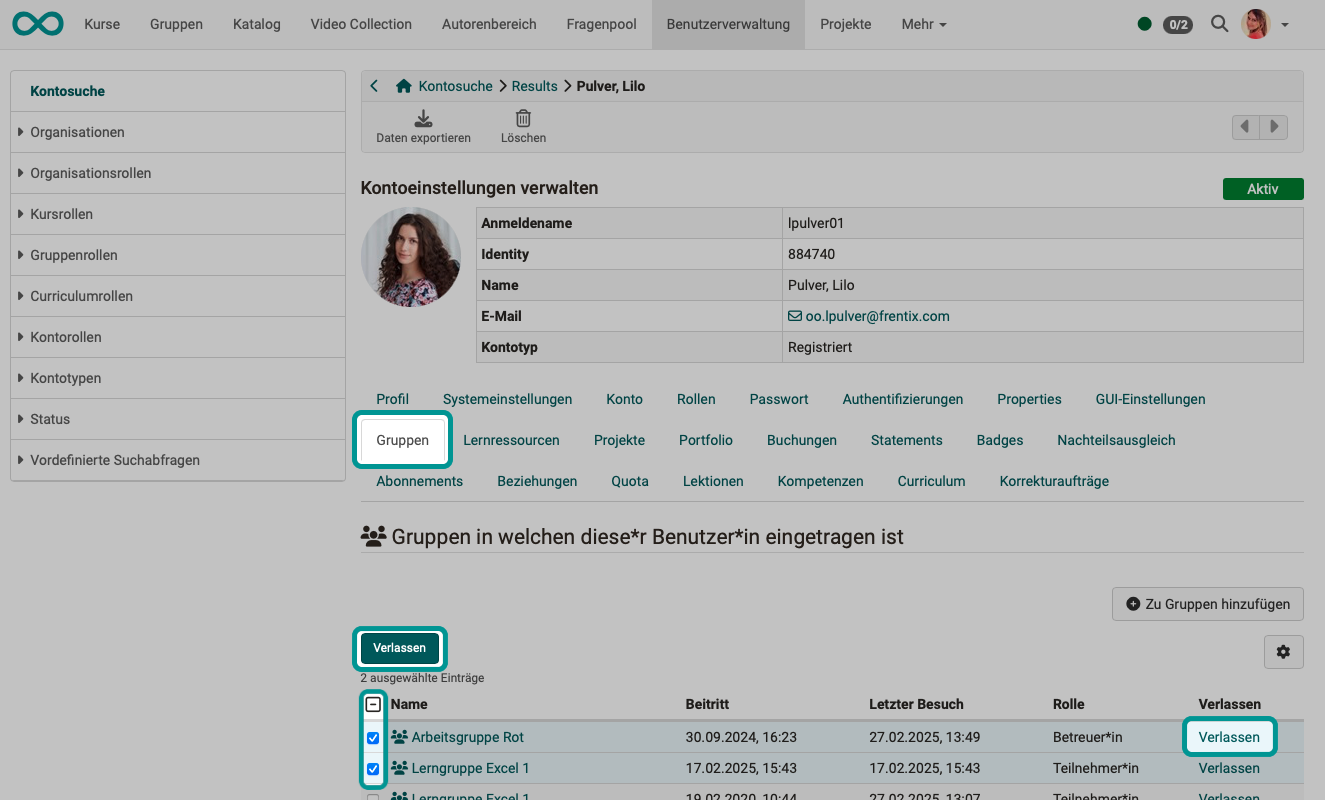Screen dimensions: 1325x800
Task: Uncheck the checkbox for Arbeitsgruppe Rot
Action: [x=373, y=737]
